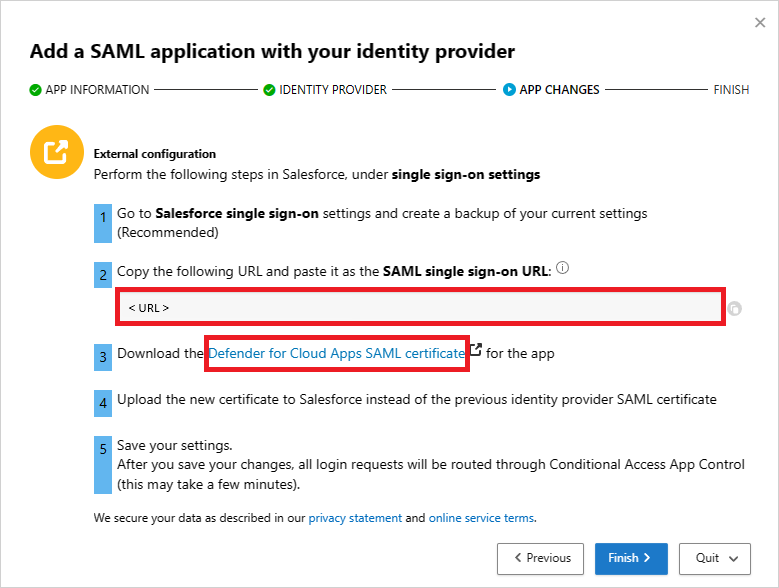Click the info icon beside SAML single sign-on URL
779x588 pixels.
click(562, 269)
